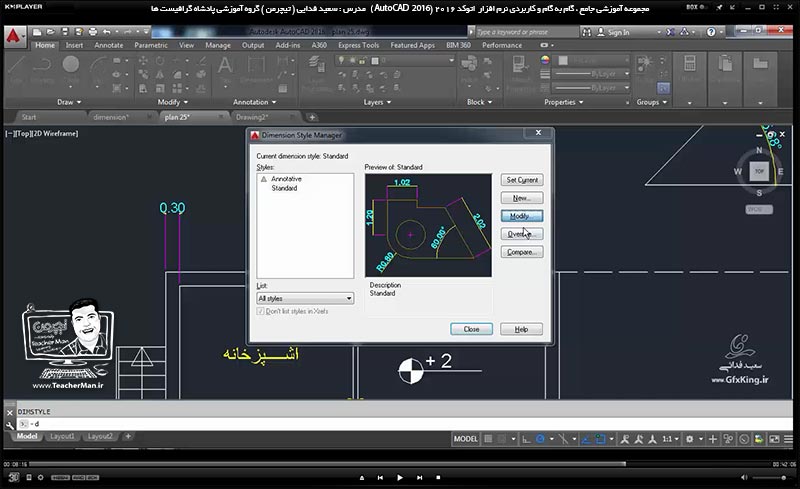Screen dimensions: 800x489
Task: Click the object color wheel swatch in Properties
Action: [x=545, y=60]
